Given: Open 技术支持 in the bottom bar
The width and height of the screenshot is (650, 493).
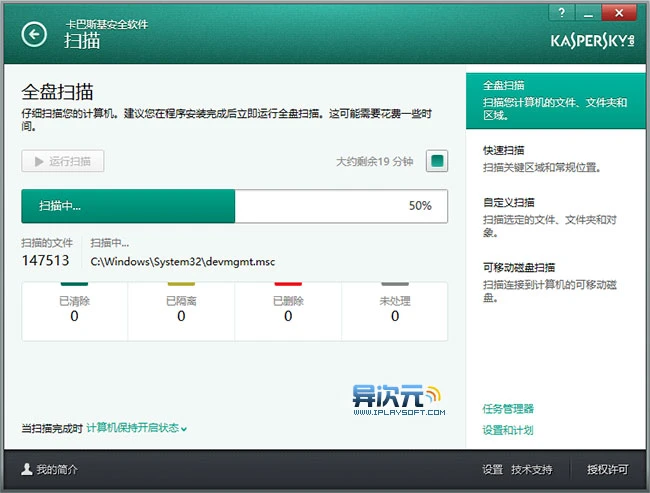Looking at the screenshot, I should coord(532,469).
